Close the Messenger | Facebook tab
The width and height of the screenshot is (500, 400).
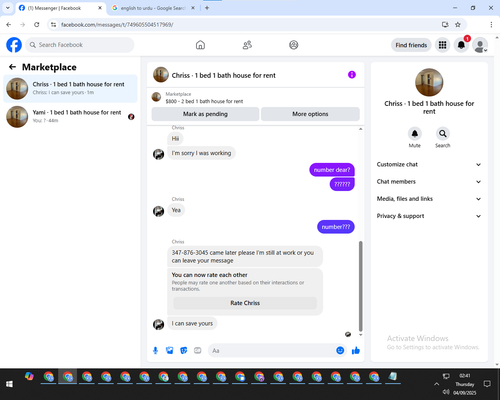(x=100, y=8)
